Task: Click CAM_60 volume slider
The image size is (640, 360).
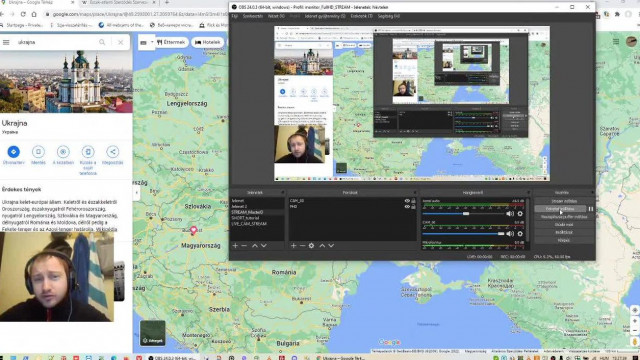Action: pos(463,233)
